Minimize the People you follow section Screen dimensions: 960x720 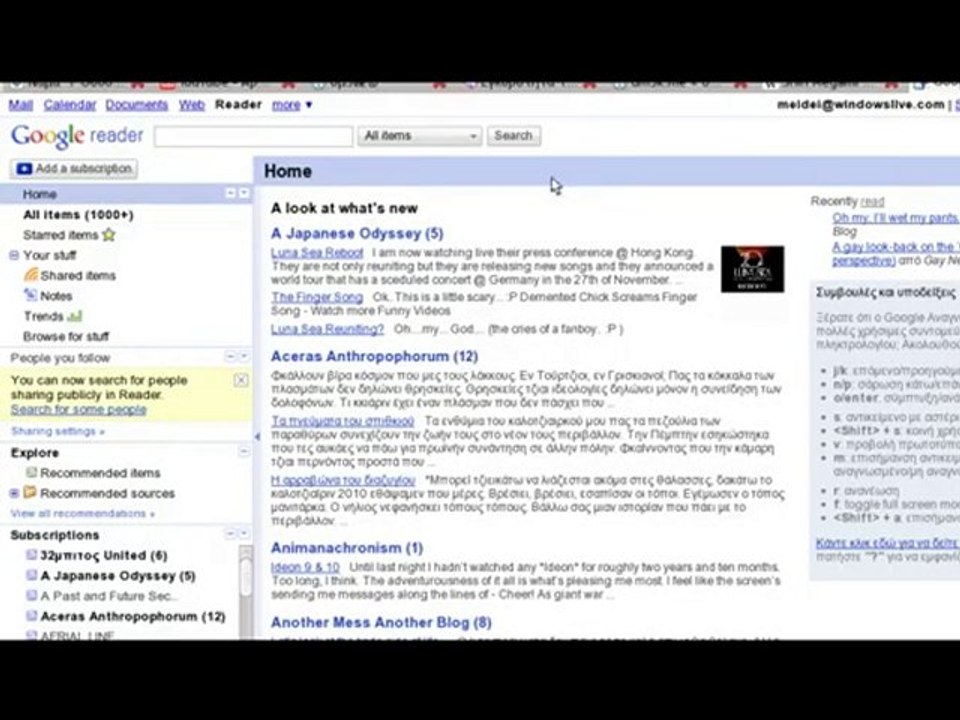tap(230, 356)
